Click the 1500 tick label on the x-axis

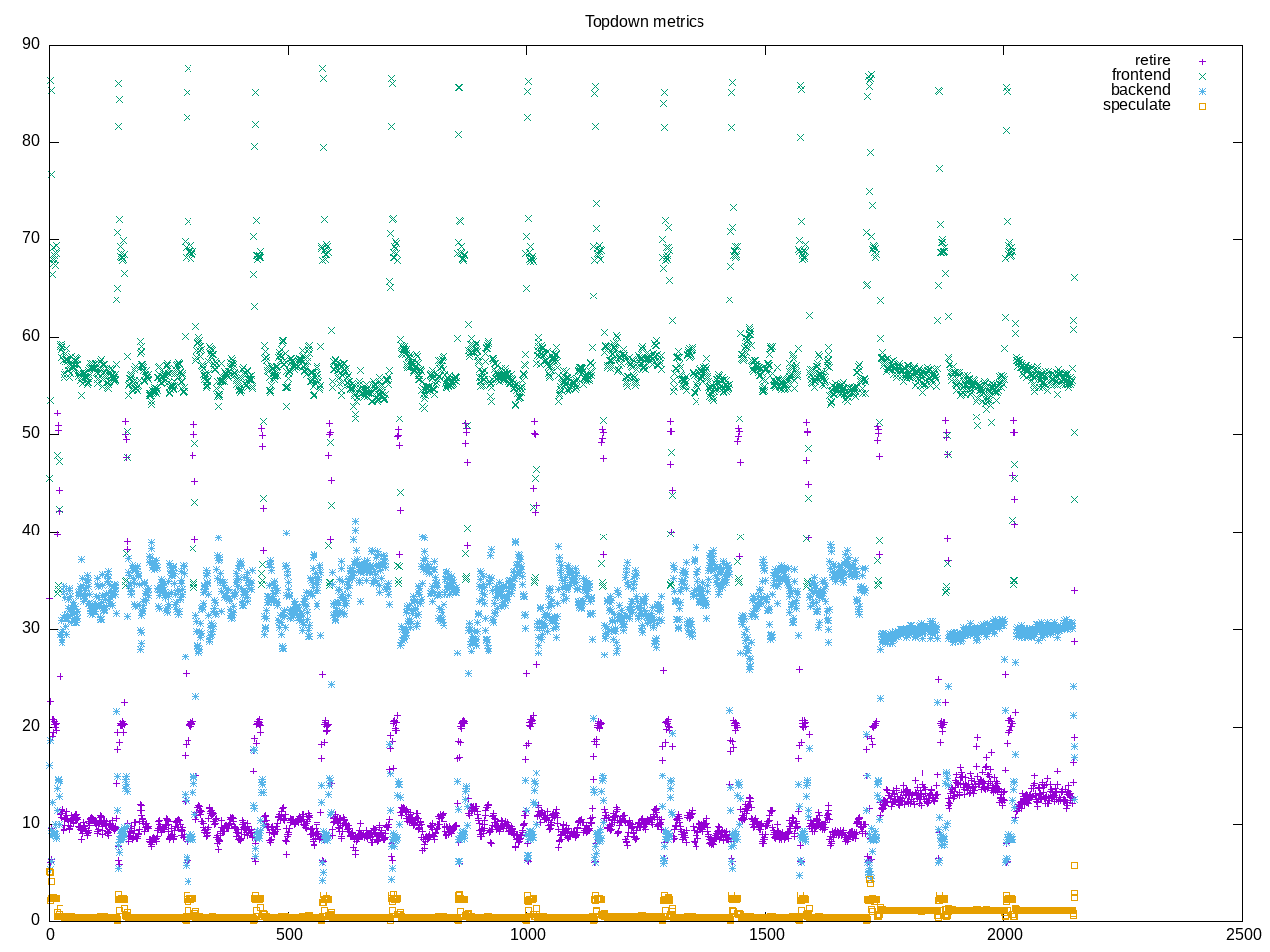pos(766,935)
